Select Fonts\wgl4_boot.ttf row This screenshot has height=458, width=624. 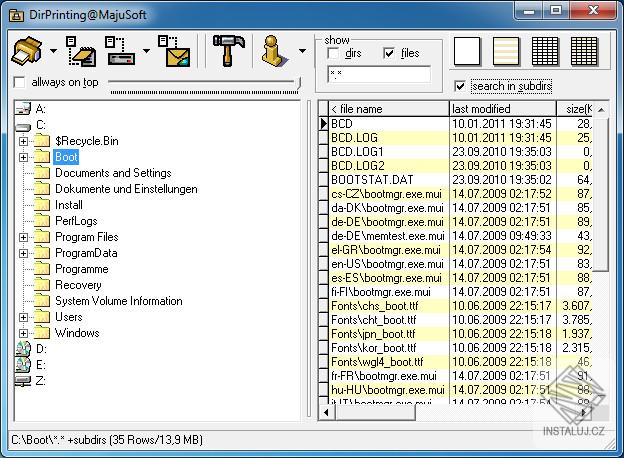point(460,362)
